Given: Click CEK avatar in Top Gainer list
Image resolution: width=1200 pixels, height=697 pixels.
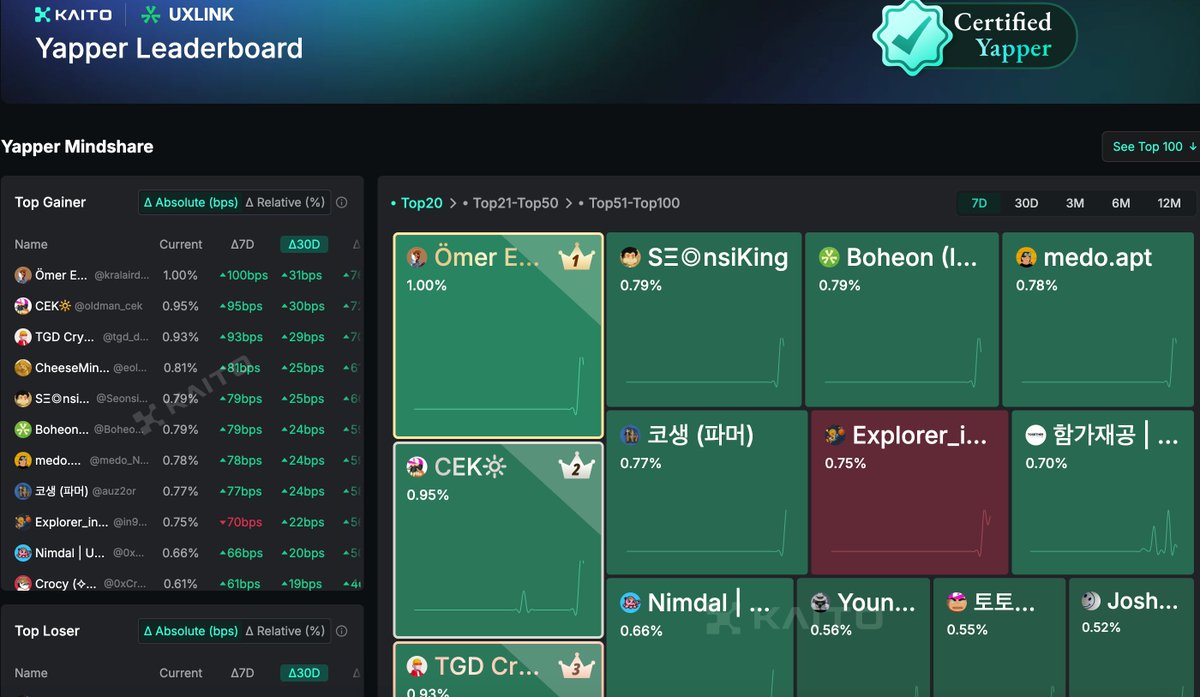Looking at the screenshot, I should 23,306.
